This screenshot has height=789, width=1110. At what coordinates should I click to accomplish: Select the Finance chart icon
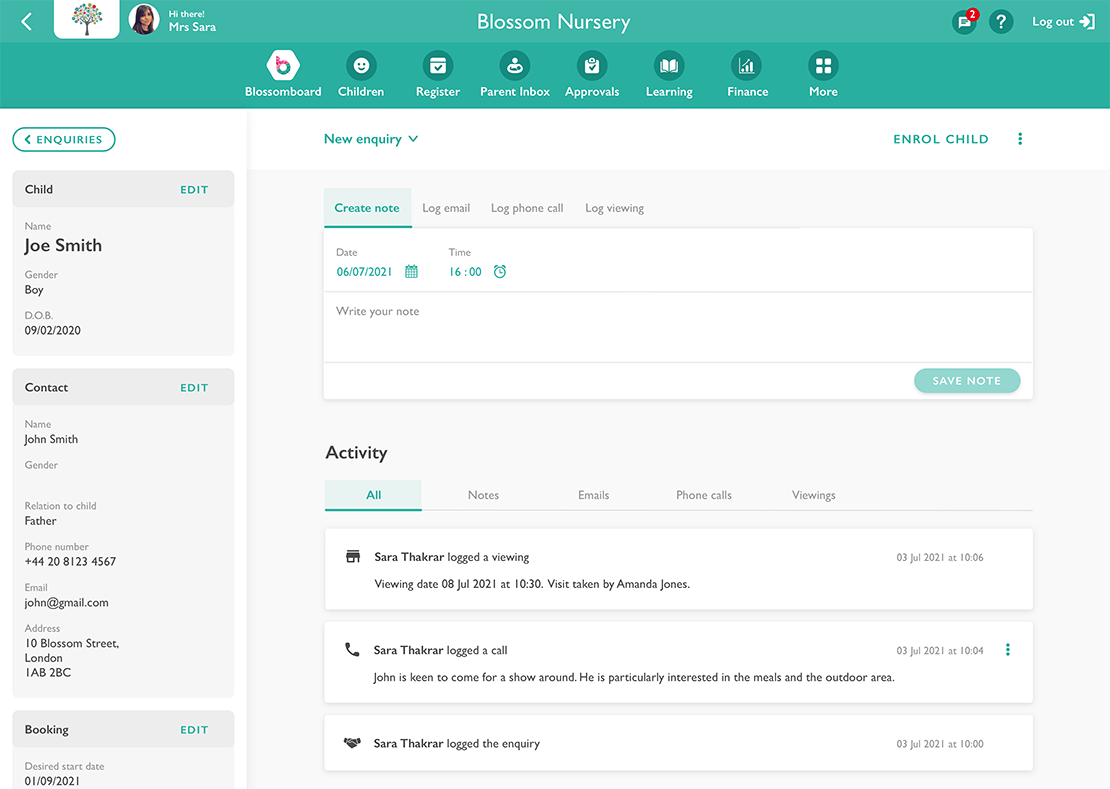tap(747, 64)
